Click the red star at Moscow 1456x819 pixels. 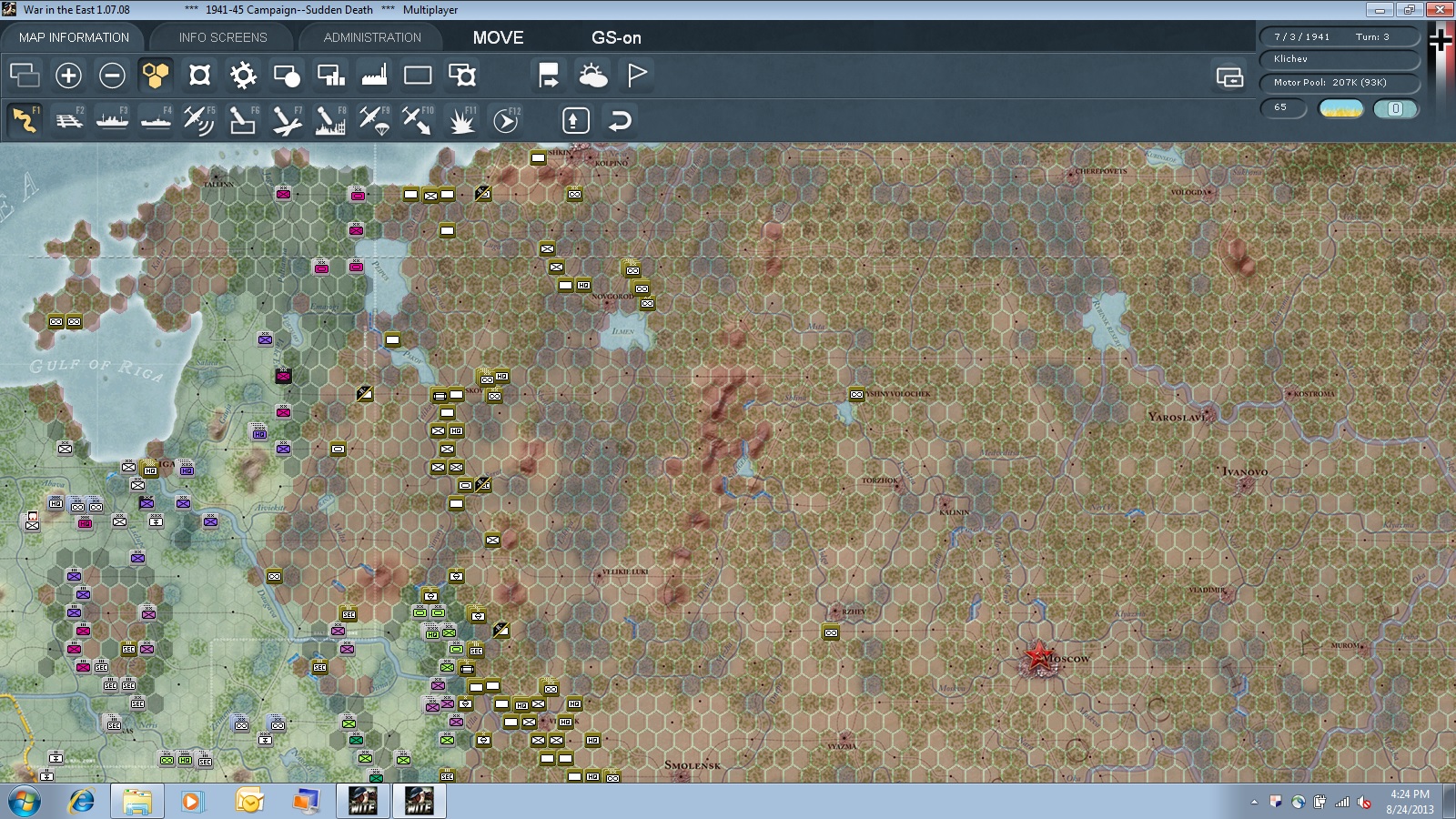point(1037,657)
